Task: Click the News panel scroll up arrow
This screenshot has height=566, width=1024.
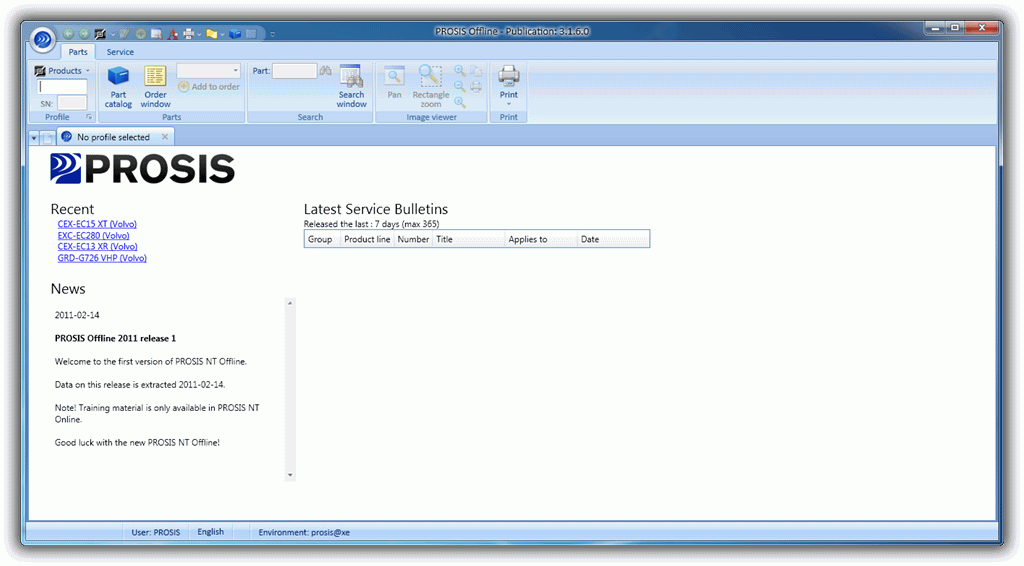Action: 290,303
